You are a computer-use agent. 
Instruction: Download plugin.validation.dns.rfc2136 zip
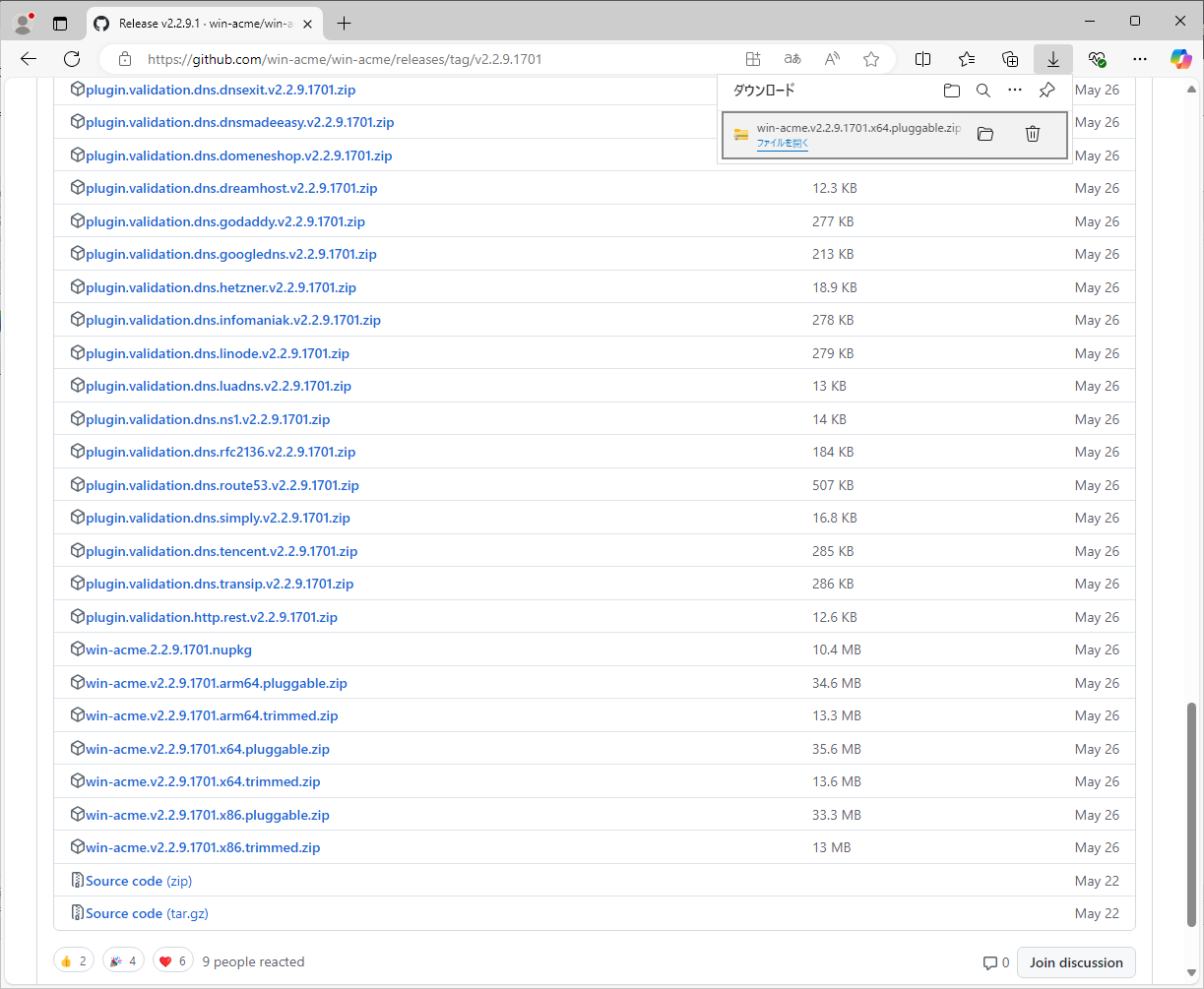[x=221, y=452]
